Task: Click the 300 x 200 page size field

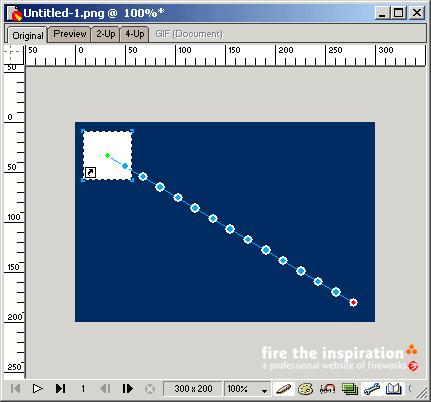Action: pos(193,389)
